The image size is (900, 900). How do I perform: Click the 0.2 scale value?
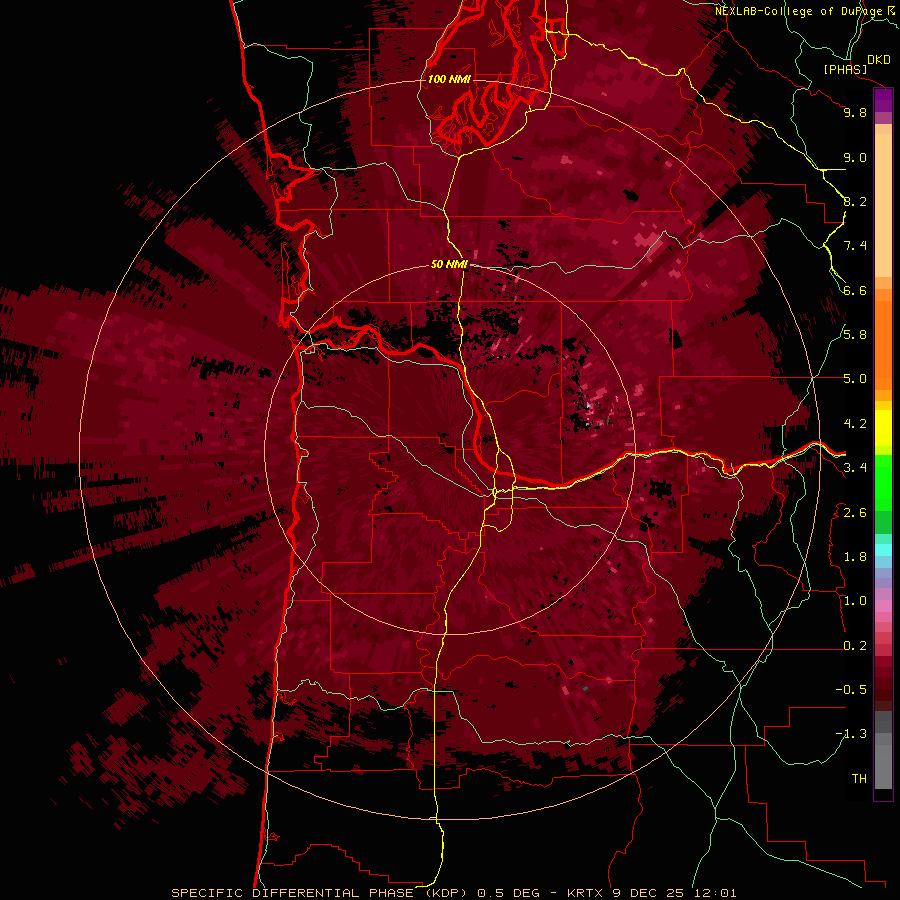(x=855, y=645)
